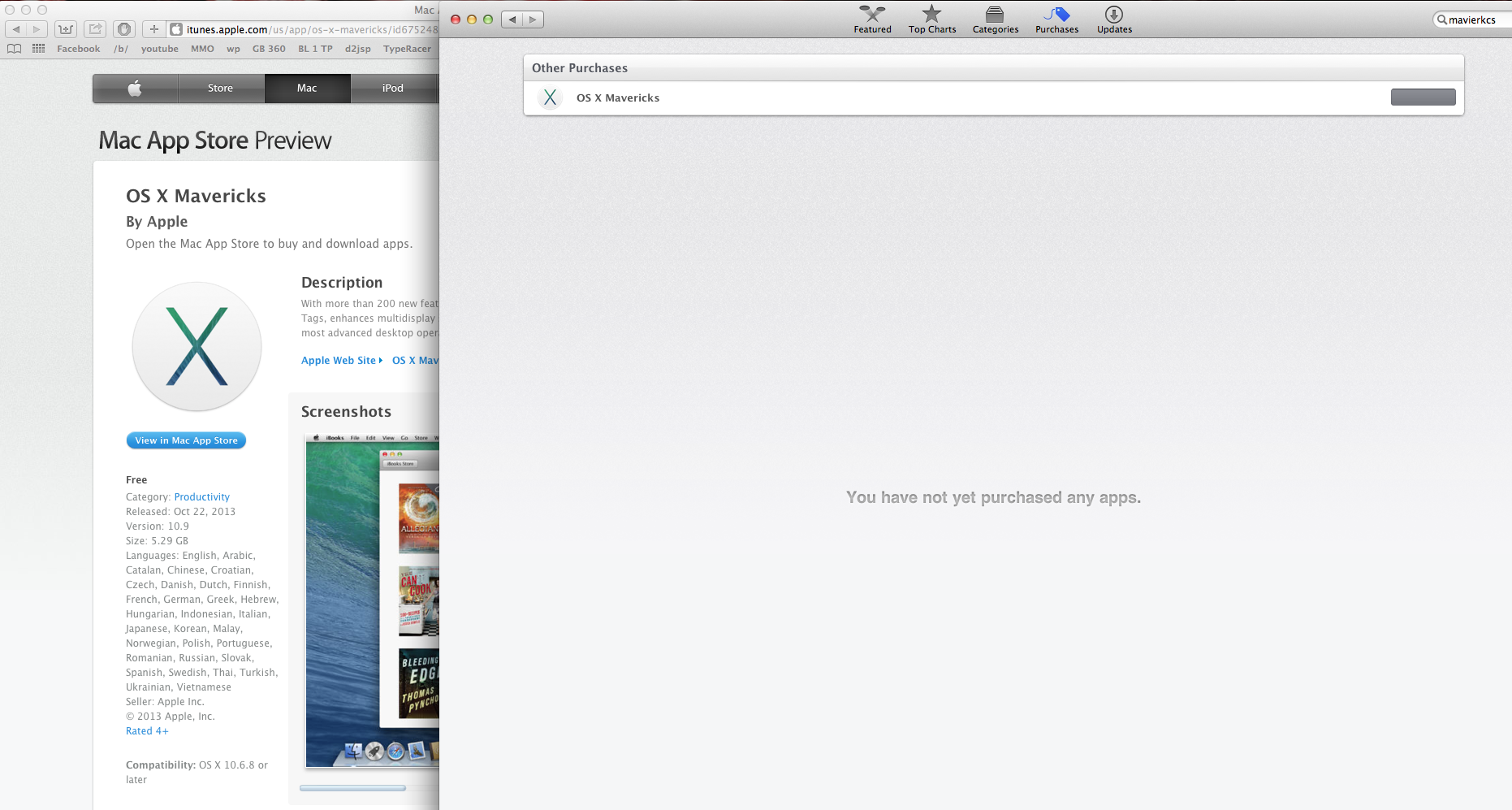Screen dimensions: 1512x810
Task: Go forward in the Safari window
Action: (x=37, y=29)
